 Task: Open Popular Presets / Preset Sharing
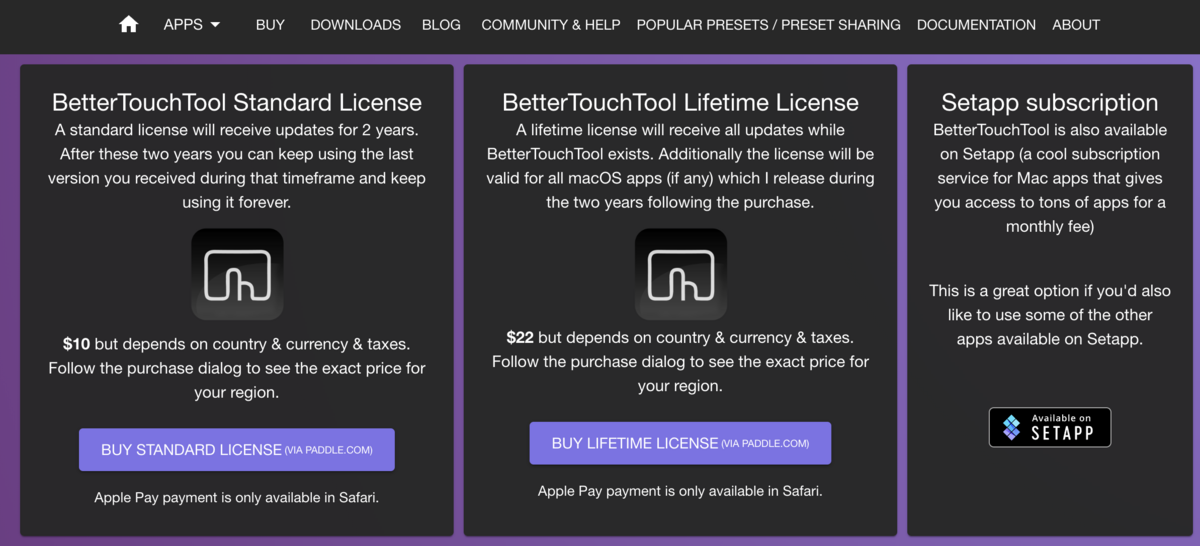[x=768, y=24]
